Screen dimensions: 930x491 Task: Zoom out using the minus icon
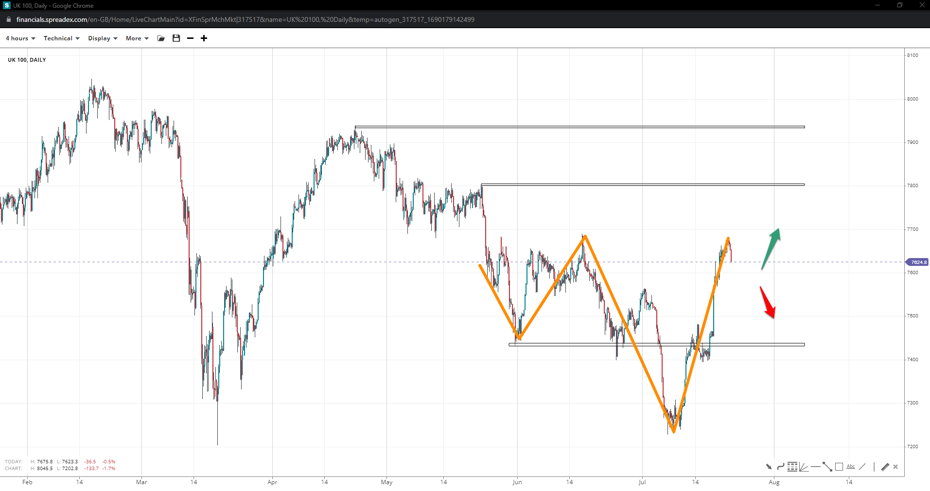[190, 39]
